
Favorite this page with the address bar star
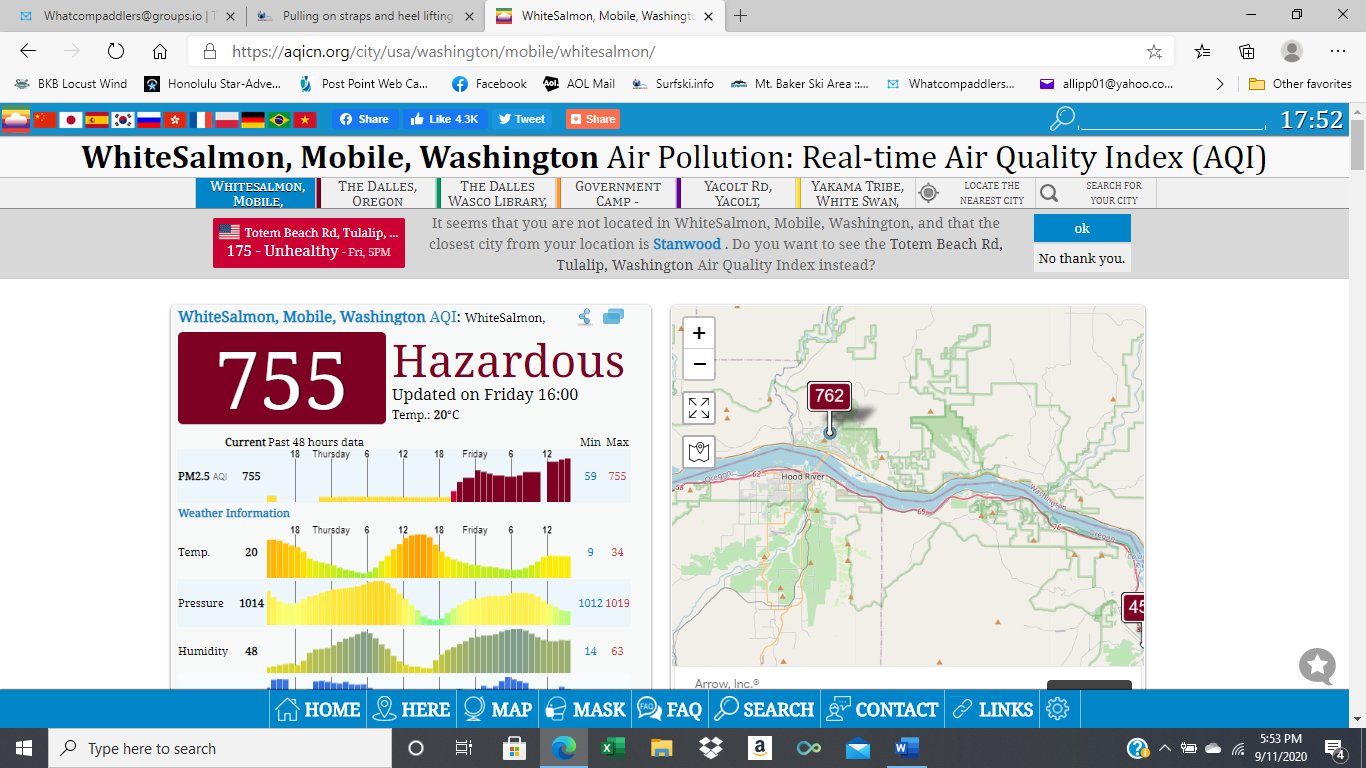click(x=1154, y=52)
